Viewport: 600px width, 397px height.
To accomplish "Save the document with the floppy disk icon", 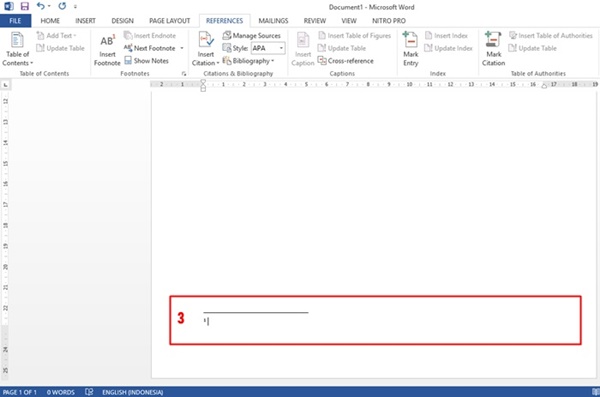I will pos(25,6).
